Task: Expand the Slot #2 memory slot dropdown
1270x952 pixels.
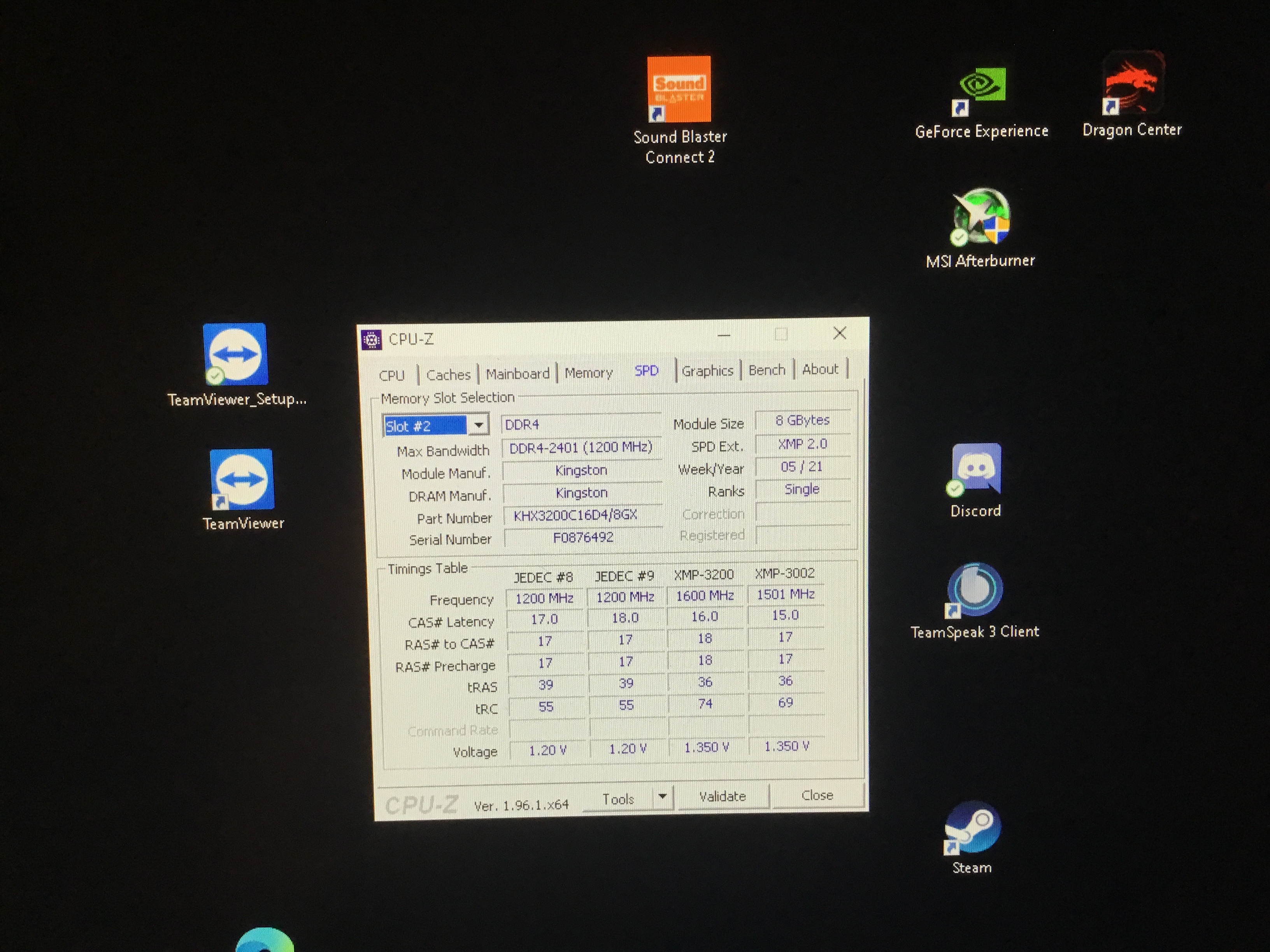Action: point(478,426)
